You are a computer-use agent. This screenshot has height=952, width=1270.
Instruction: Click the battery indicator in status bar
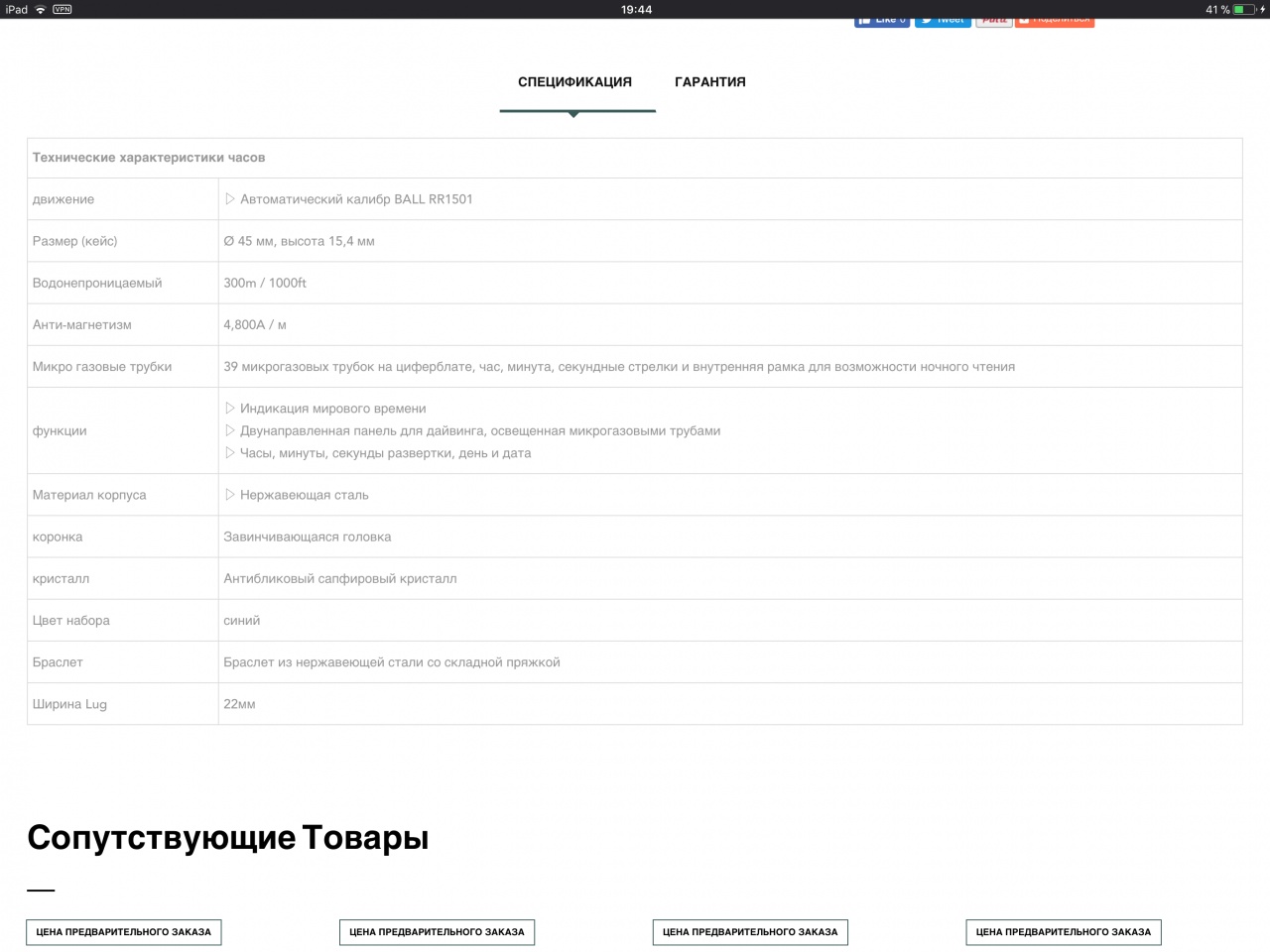coord(1244,9)
